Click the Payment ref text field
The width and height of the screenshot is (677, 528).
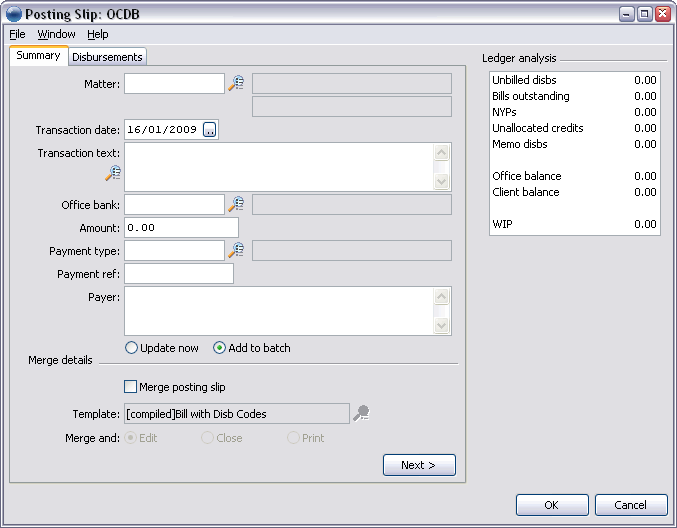pyautogui.click(x=179, y=274)
